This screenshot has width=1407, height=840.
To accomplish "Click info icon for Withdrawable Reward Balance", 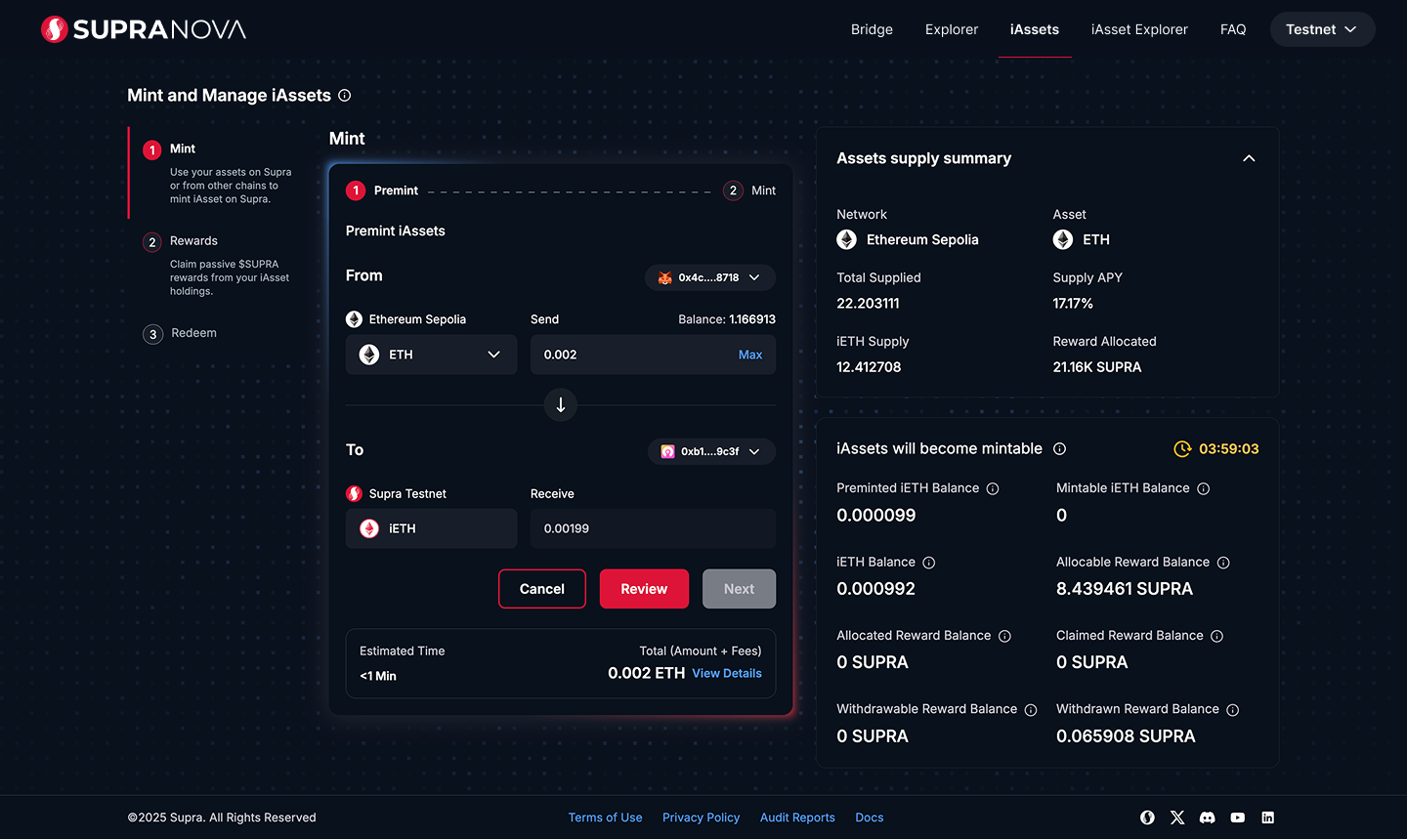I will (x=1031, y=710).
